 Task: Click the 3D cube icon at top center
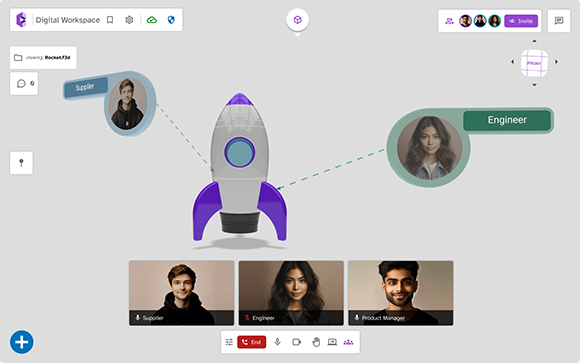point(298,20)
